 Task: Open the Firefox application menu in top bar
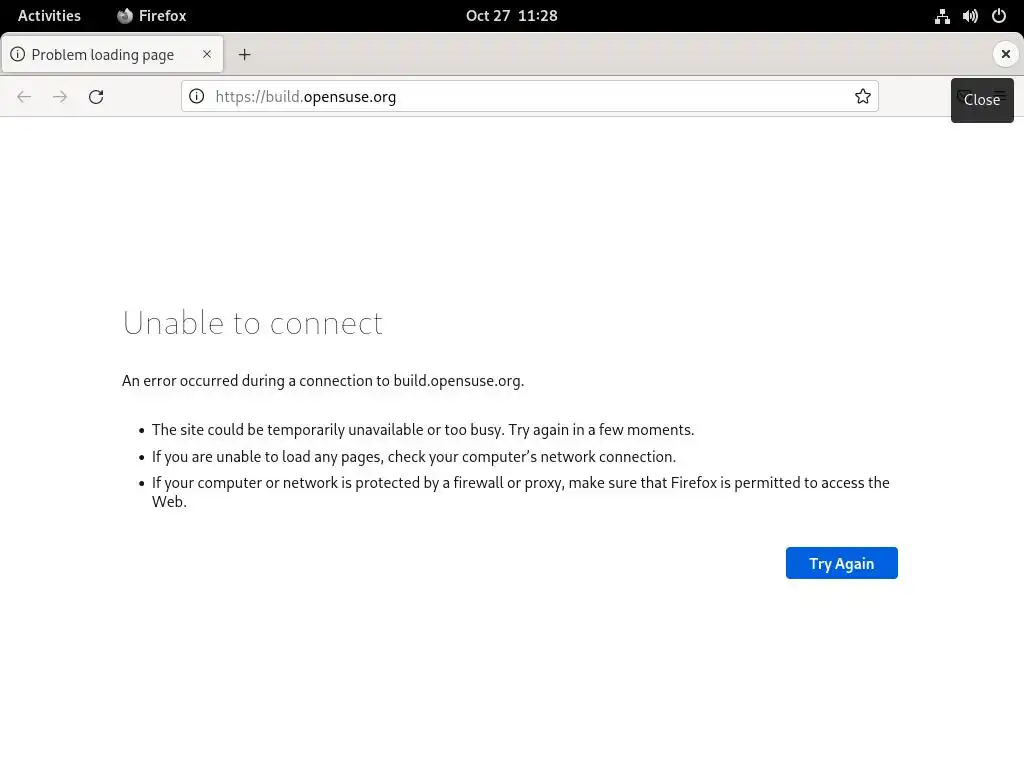coord(152,16)
